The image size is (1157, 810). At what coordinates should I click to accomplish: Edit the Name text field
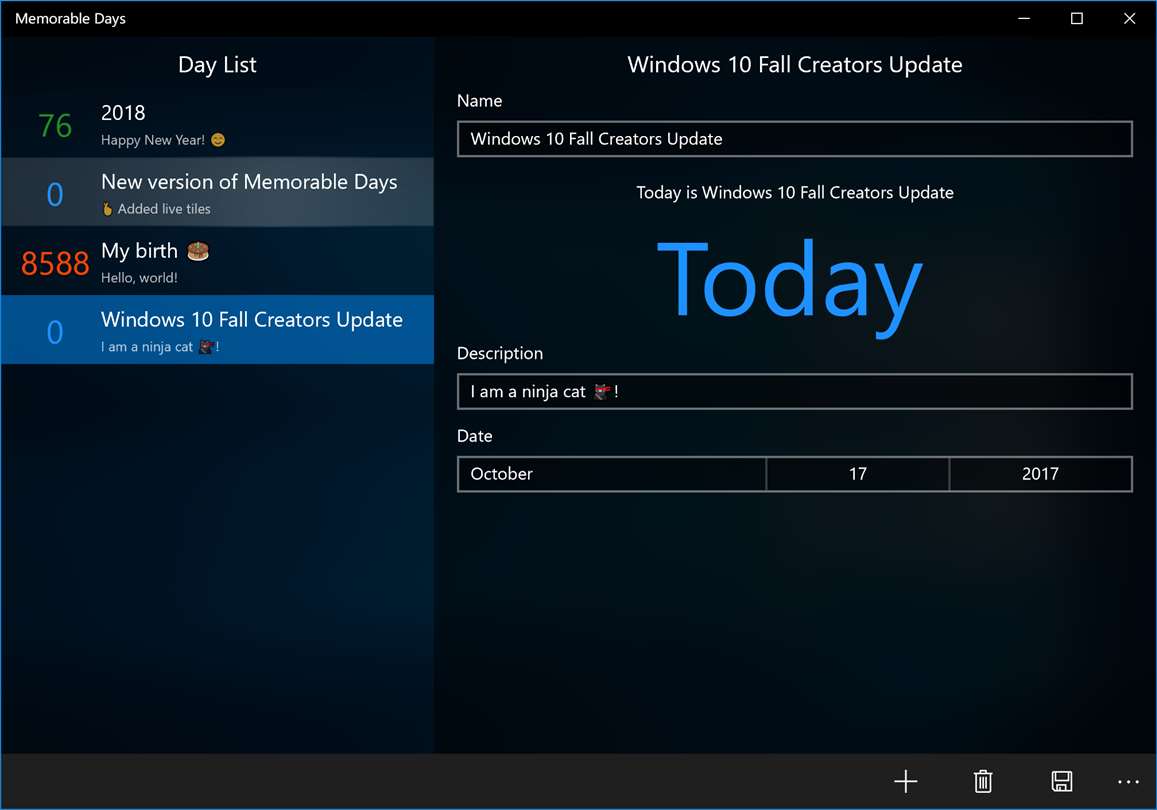(795, 139)
